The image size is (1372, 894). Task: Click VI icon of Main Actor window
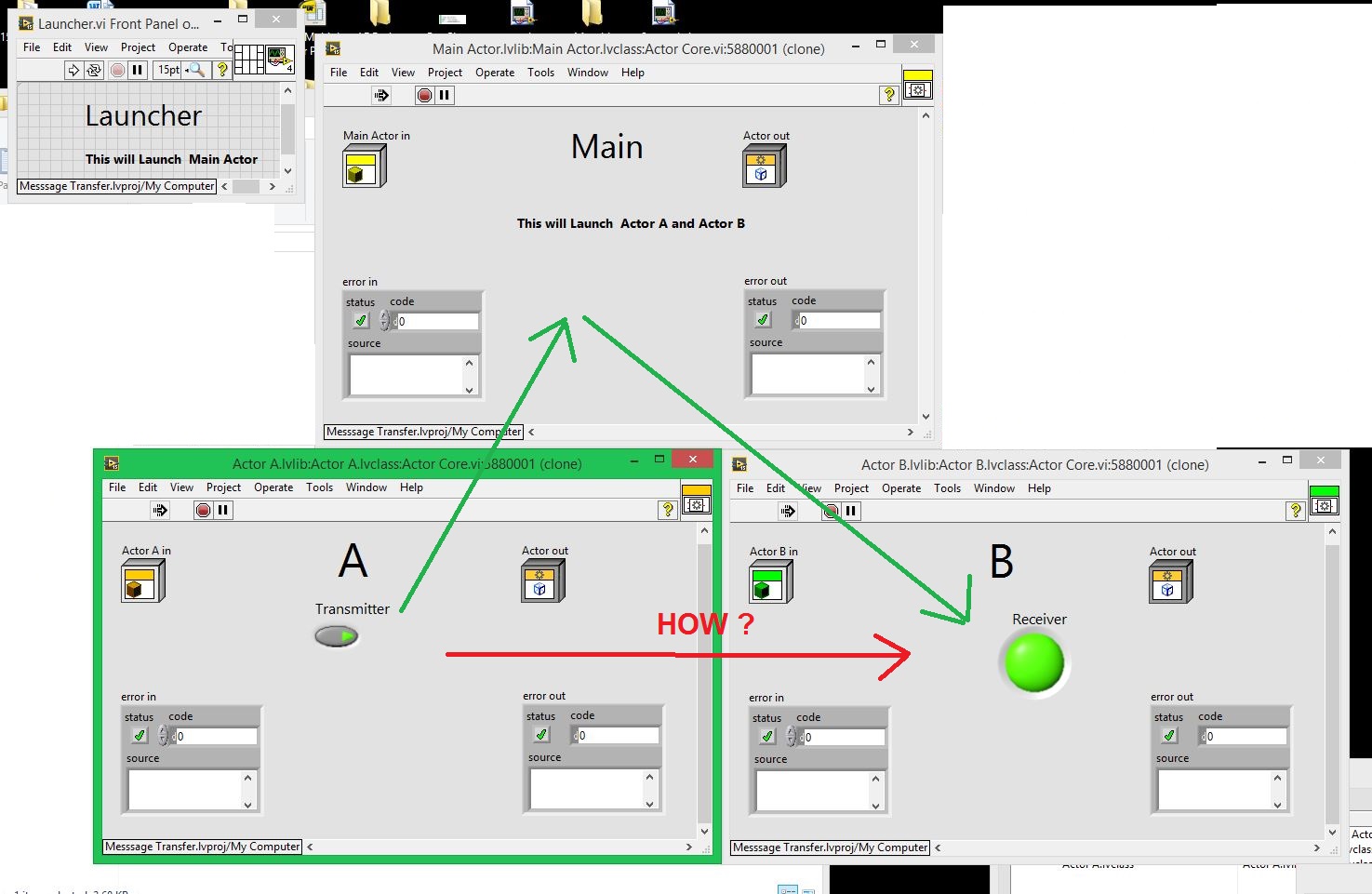[x=918, y=85]
